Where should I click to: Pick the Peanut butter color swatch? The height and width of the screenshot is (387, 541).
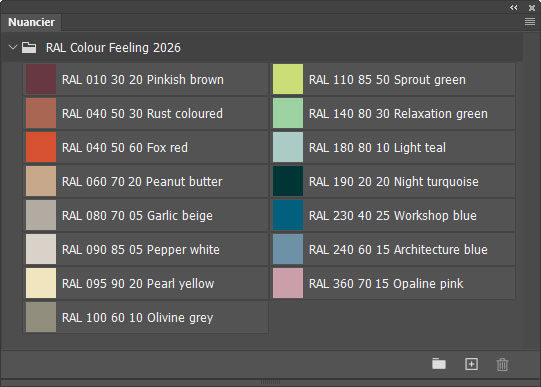point(41,181)
